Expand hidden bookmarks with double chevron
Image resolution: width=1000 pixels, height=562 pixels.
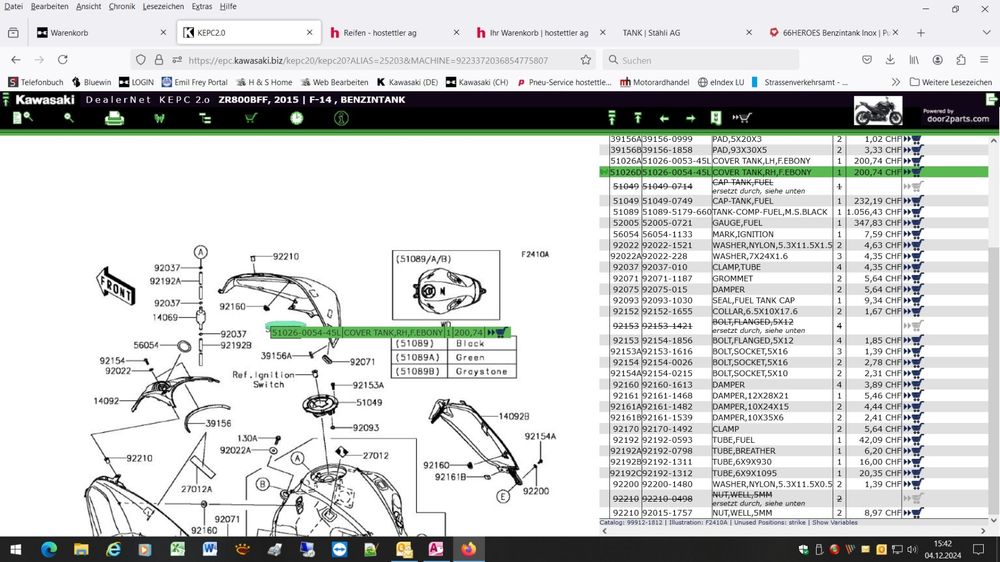point(895,82)
